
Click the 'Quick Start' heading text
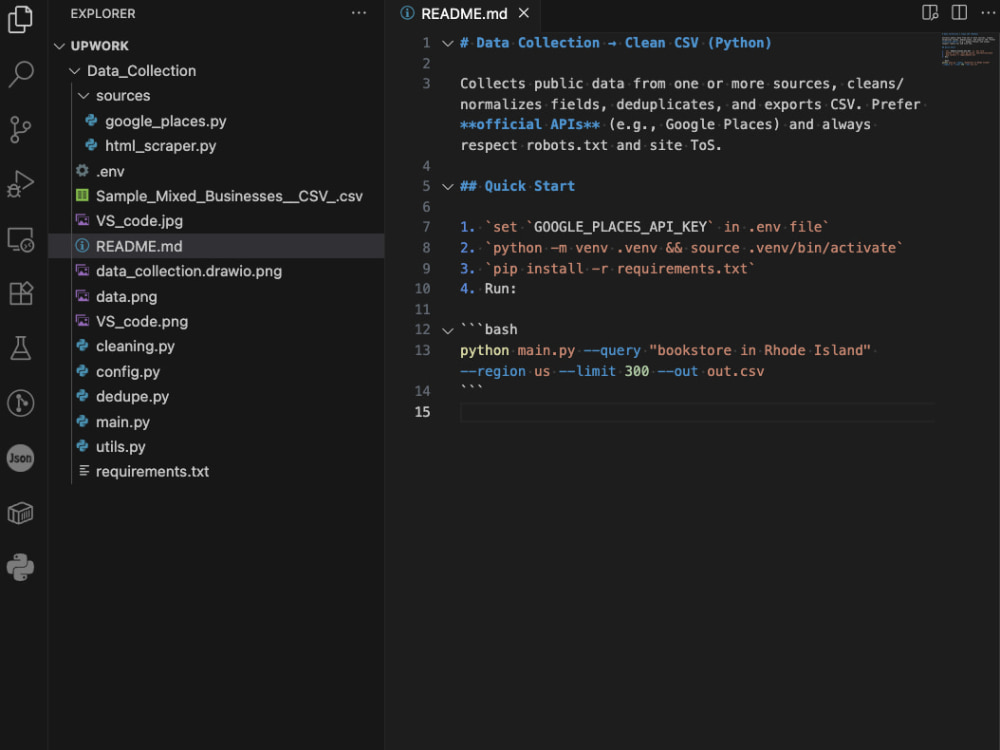[x=529, y=186]
